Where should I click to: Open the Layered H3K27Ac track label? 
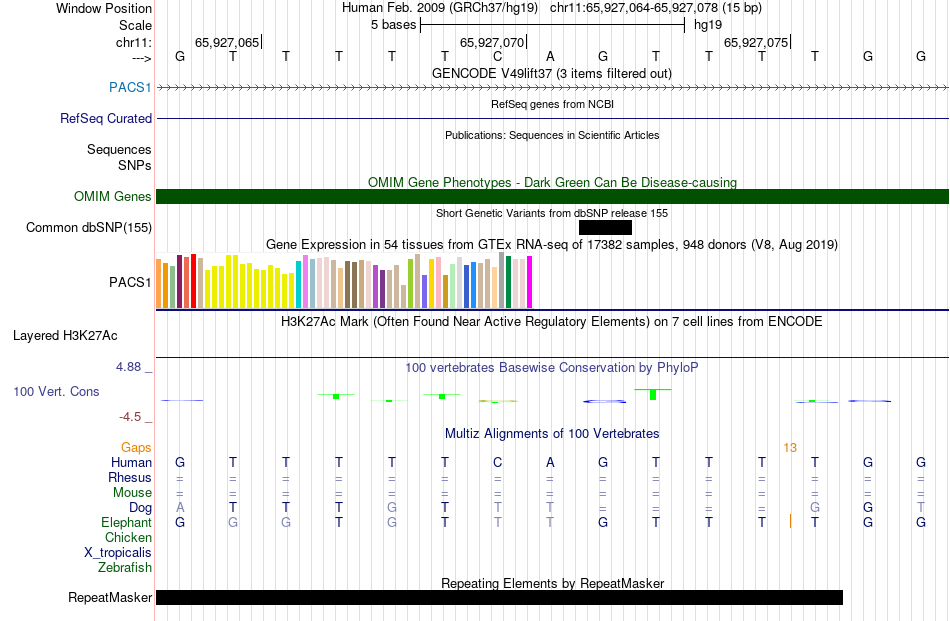(65, 336)
